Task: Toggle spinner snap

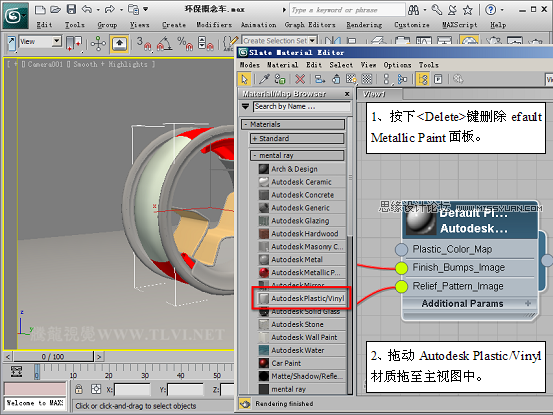Action: (205, 44)
